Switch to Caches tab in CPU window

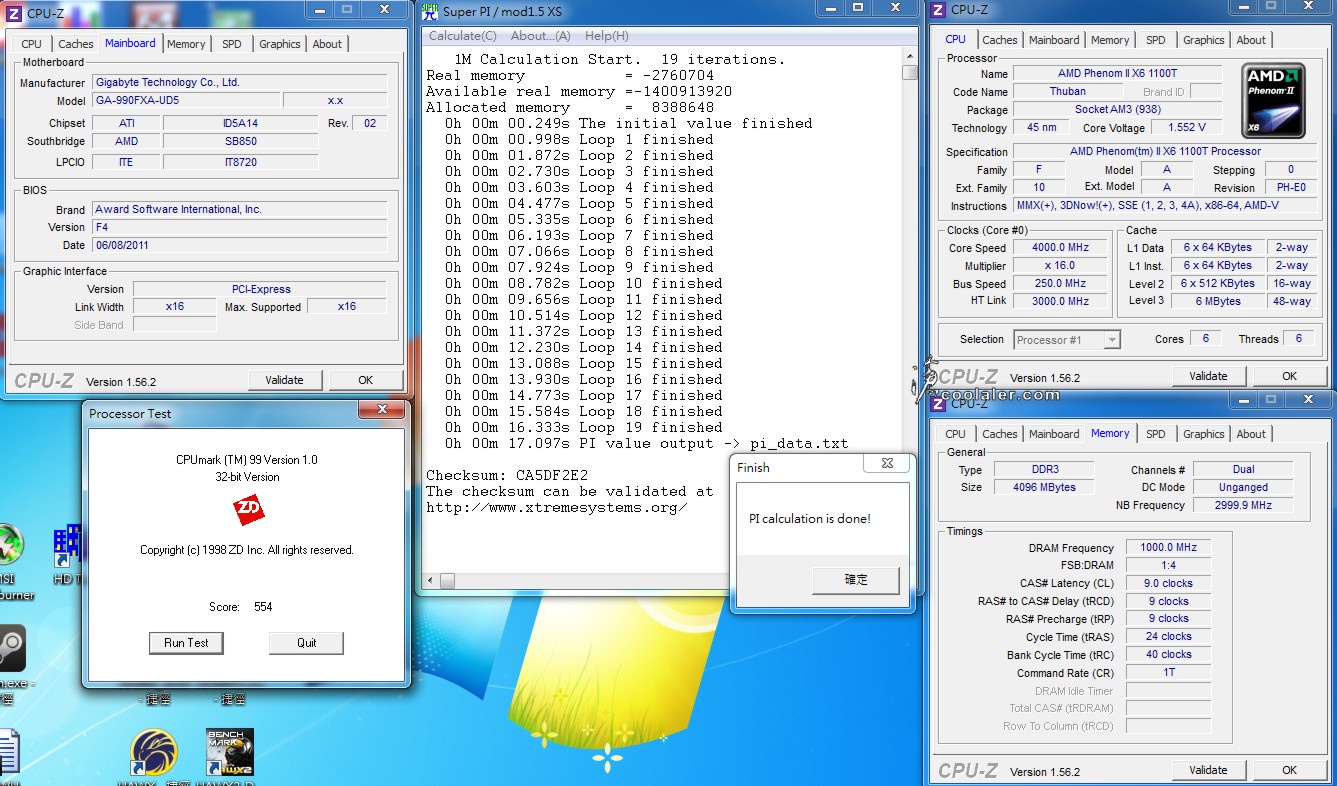point(1000,40)
